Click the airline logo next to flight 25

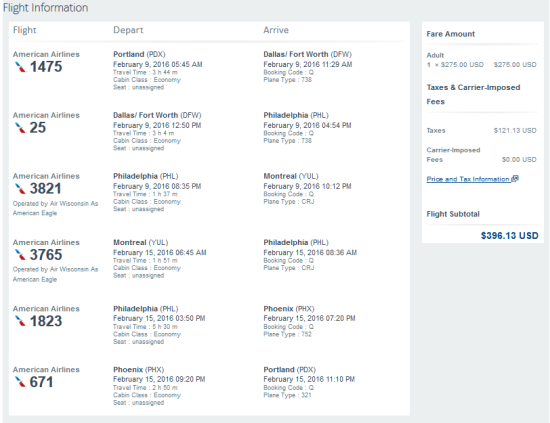pos(20,128)
